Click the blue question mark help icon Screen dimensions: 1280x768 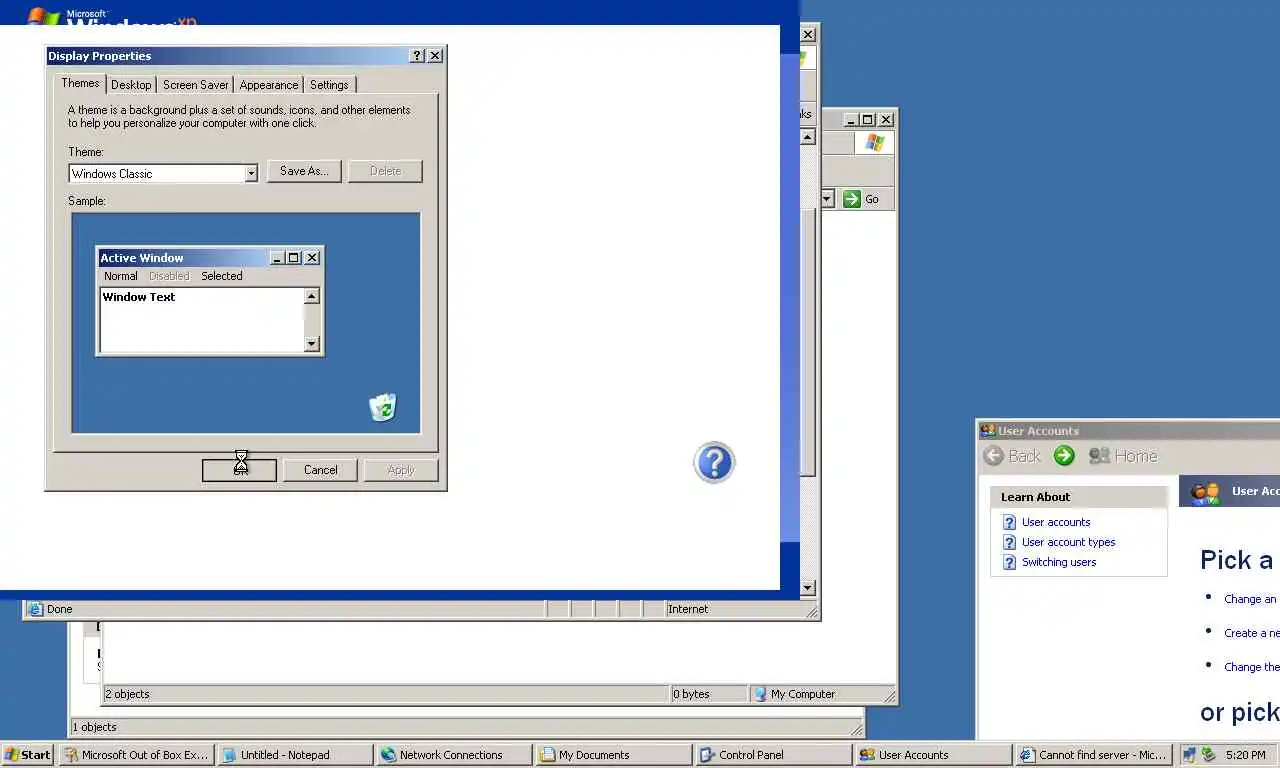tap(714, 462)
